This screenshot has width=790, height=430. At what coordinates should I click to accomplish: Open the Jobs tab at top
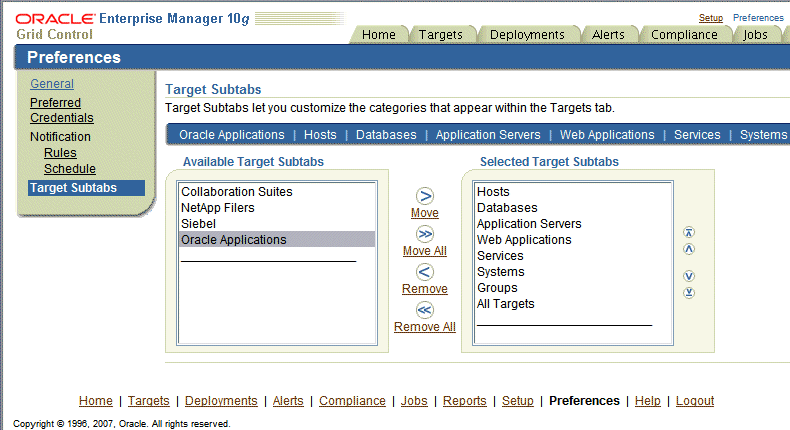tap(755, 34)
